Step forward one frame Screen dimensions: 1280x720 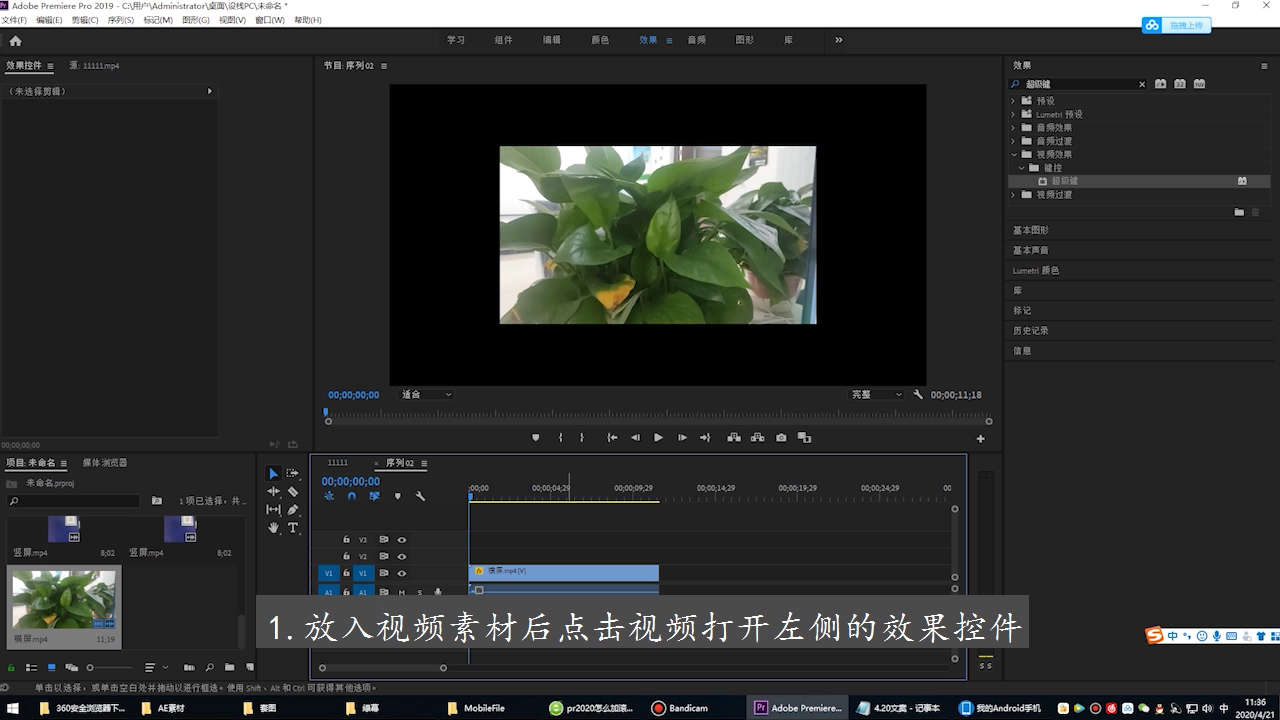tap(682, 438)
